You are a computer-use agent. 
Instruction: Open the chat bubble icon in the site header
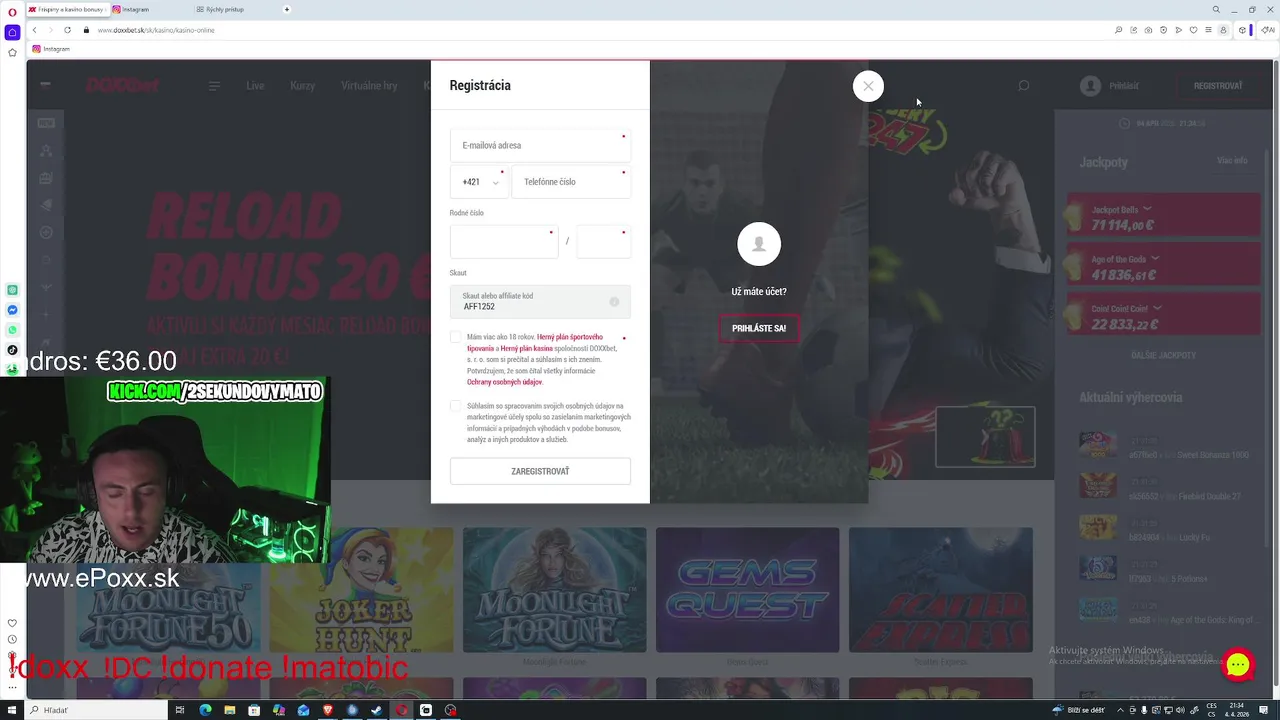1023,86
